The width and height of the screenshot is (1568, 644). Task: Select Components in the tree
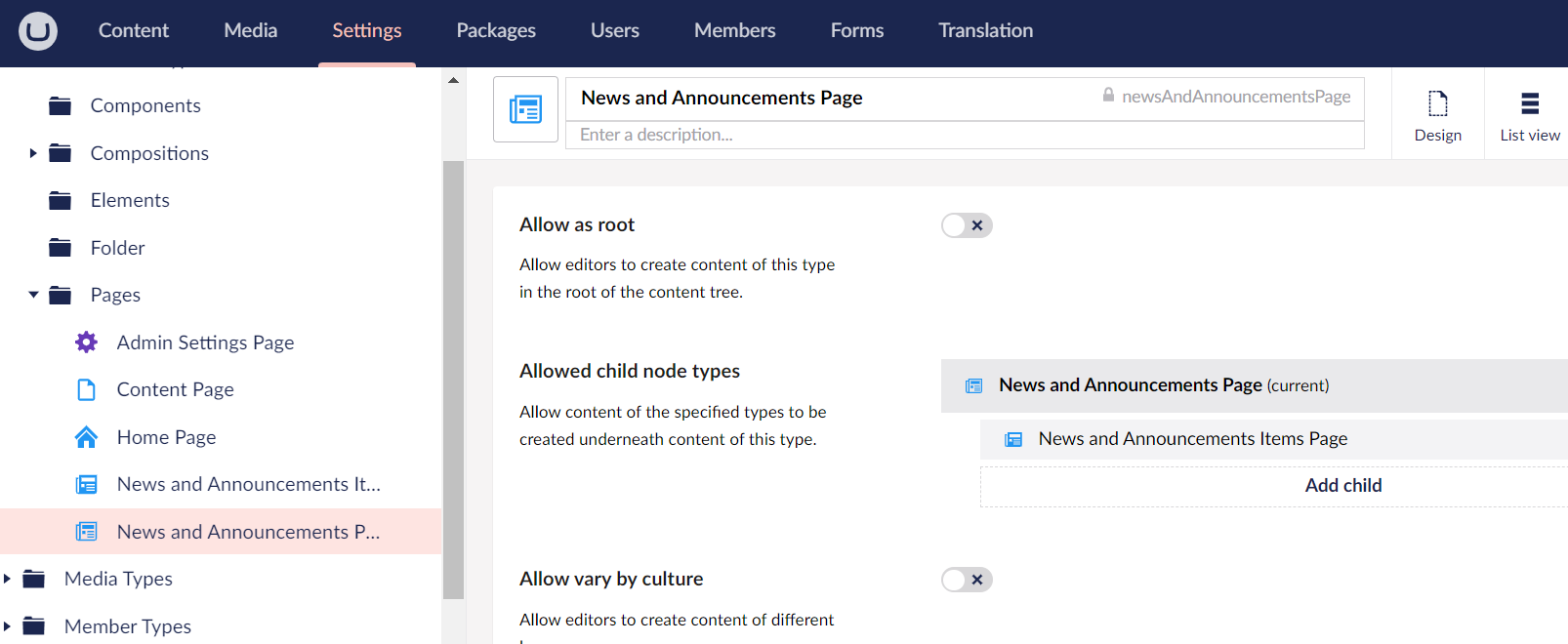click(x=145, y=105)
